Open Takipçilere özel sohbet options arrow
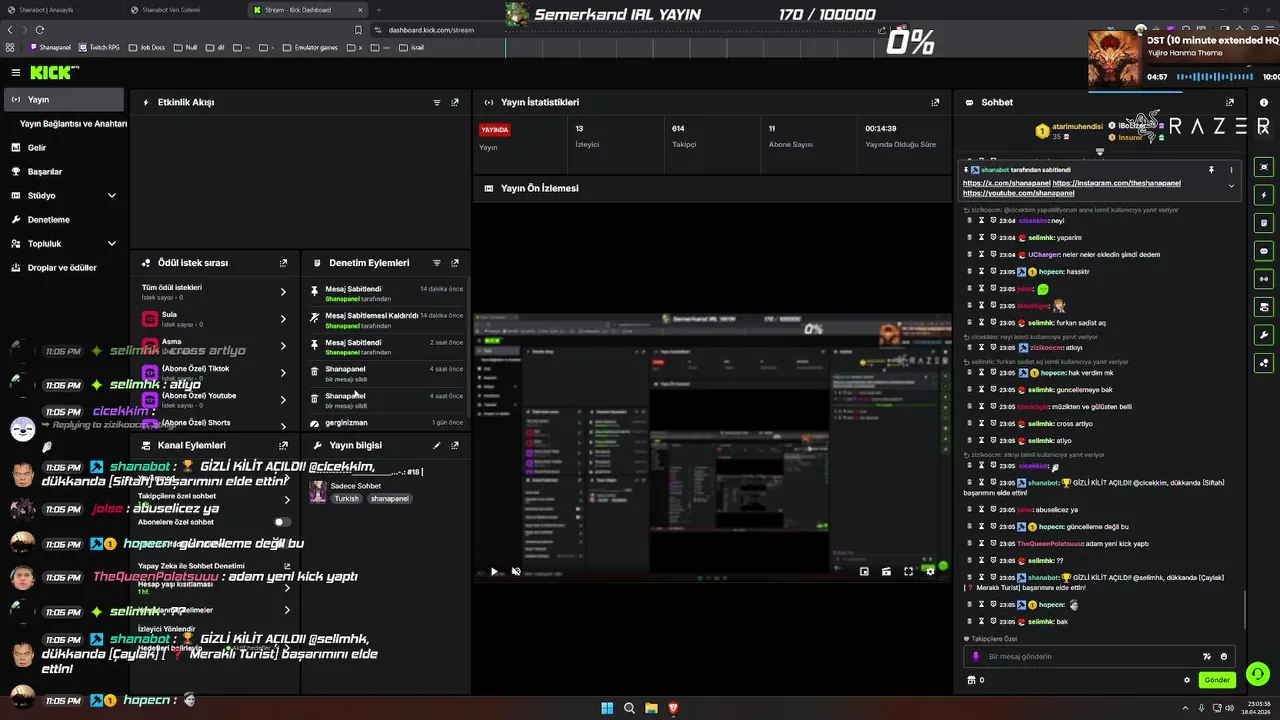Viewport: 1280px width, 720px height. tap(287, 499)
